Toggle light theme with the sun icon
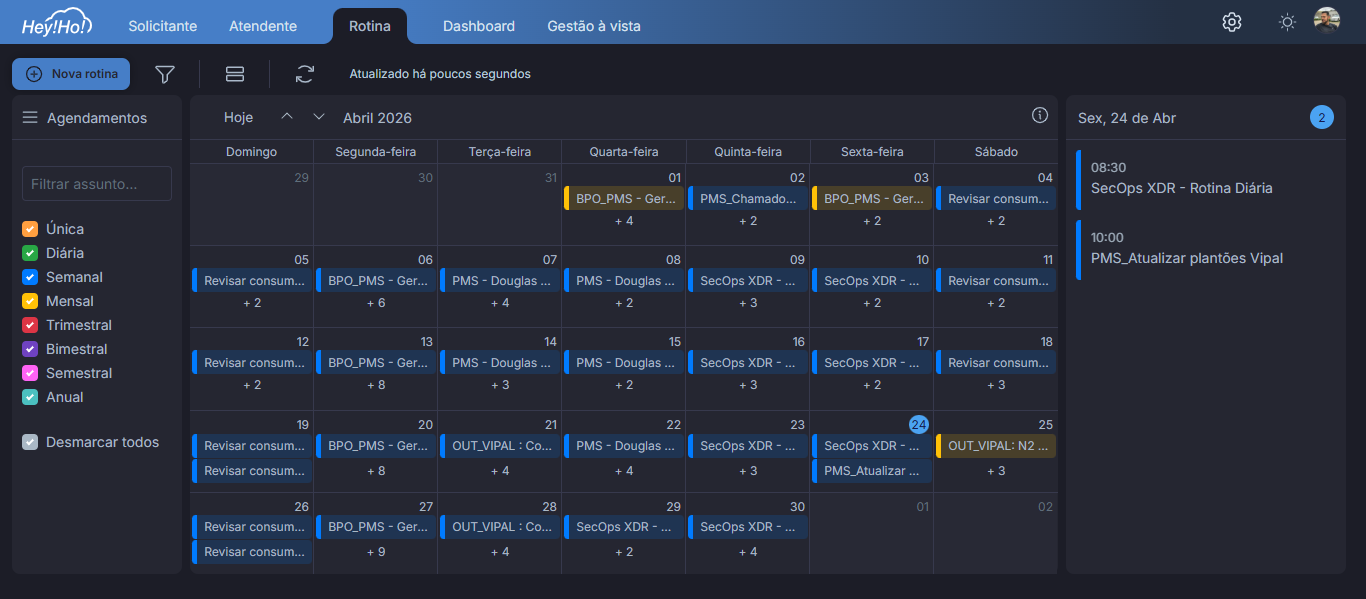 (1287, 22)
